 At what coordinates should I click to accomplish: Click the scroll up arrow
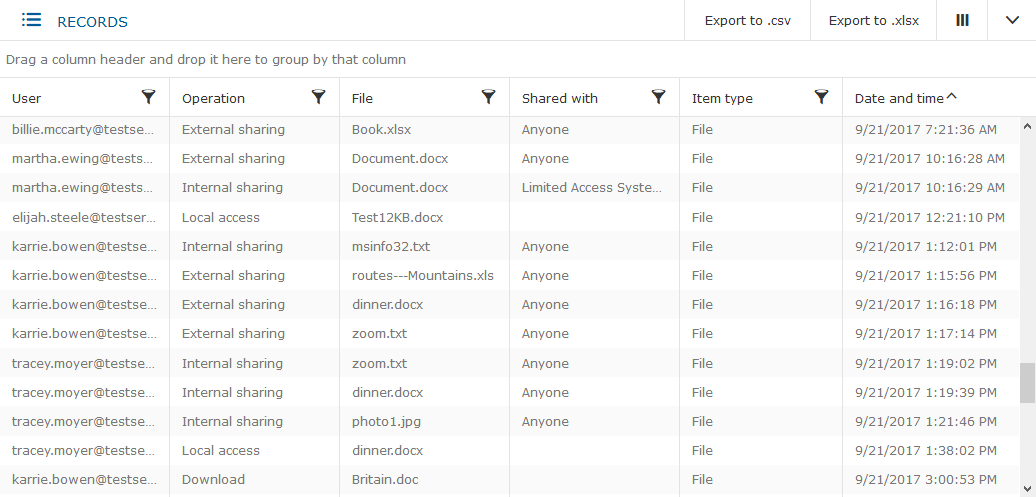point(1027,126)
